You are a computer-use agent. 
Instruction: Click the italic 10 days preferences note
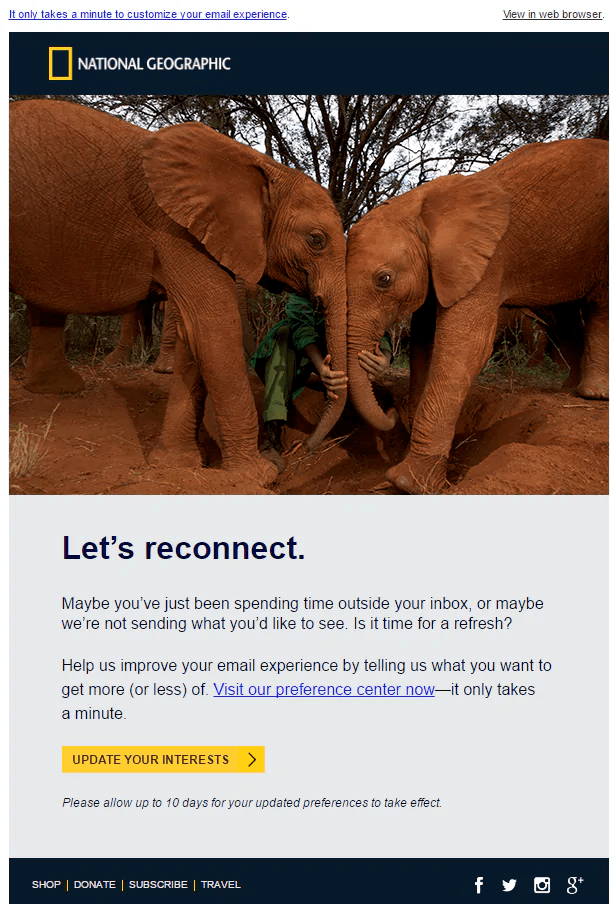252,803
